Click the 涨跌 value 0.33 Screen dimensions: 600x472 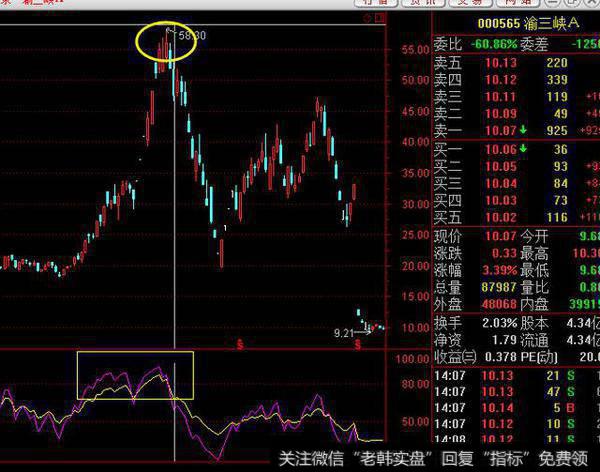coord(504,253)
